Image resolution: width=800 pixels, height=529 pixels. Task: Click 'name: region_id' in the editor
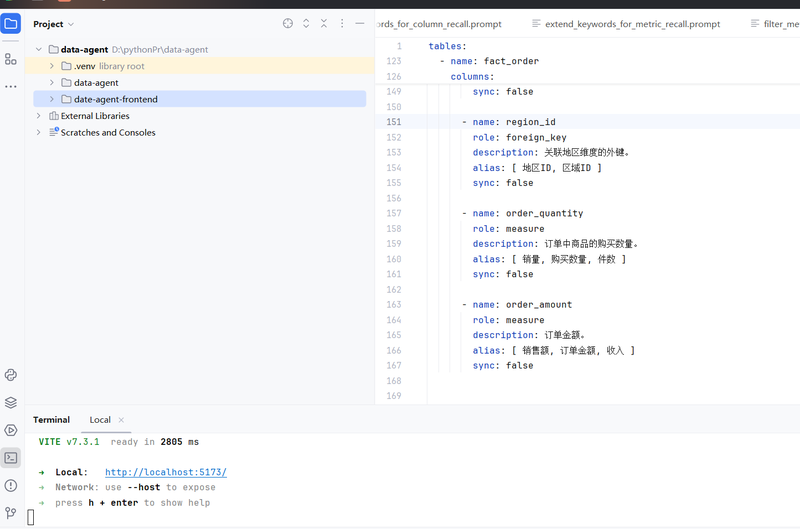pos(514,122)
